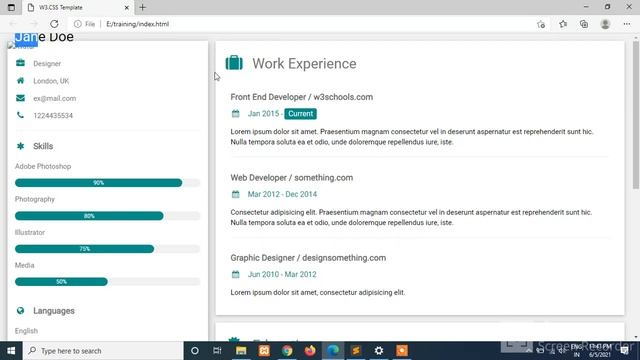Image resolution: width=640 pixels, height=360 pixels.
Task: Add this page to favorites star icon
Action: (541, 24)
